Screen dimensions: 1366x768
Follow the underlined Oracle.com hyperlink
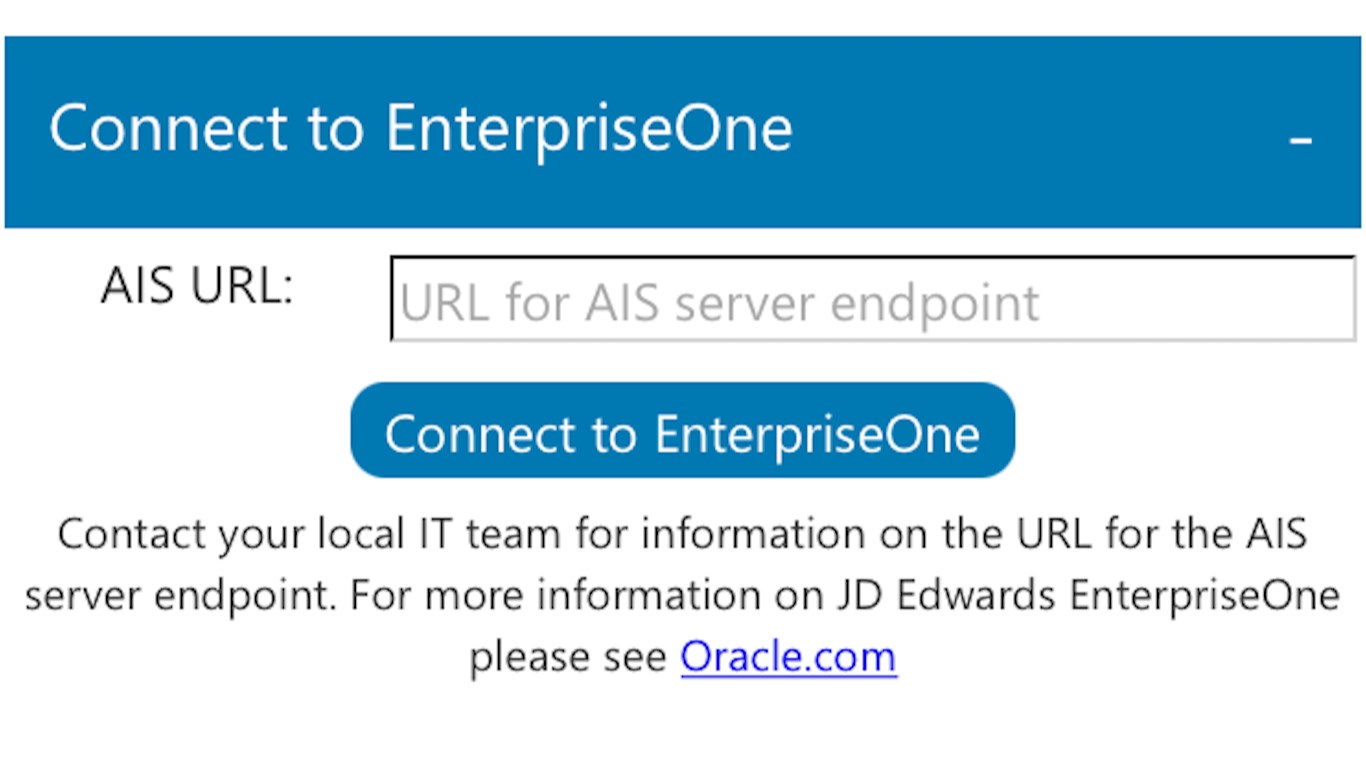(x=788, y=657)
